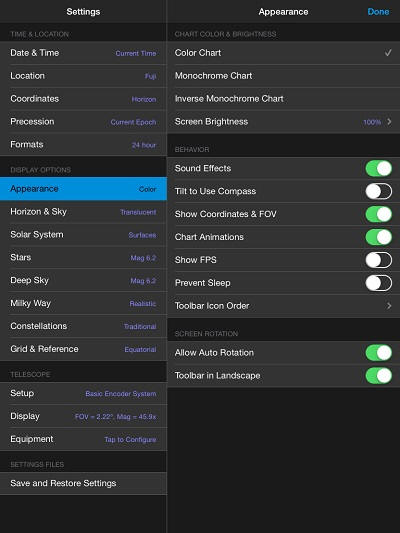Enable the Tilt to Use Compass switch

coord(379,191)
